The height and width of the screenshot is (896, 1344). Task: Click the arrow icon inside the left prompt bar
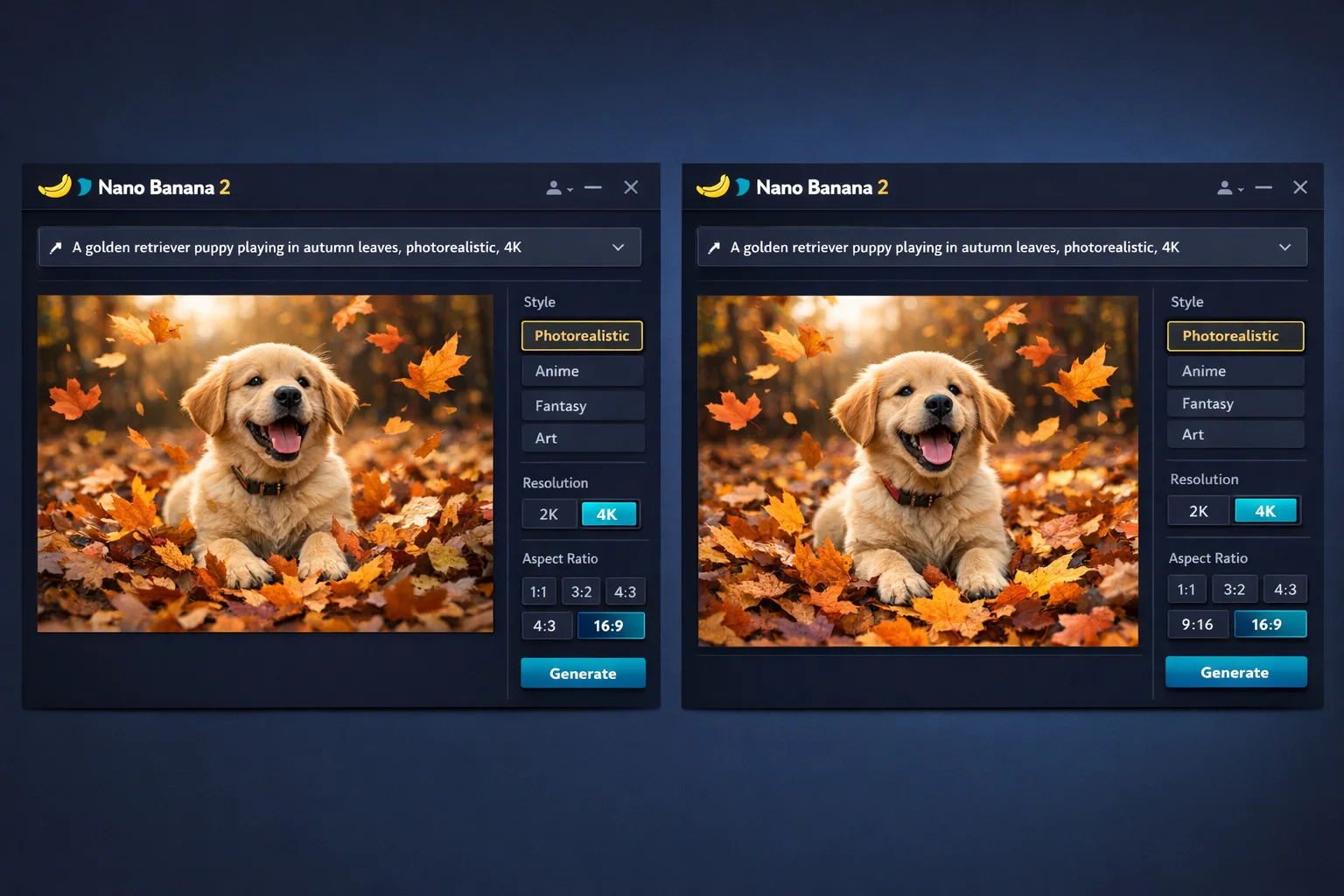pyautogui.click(x=55, y=247)
